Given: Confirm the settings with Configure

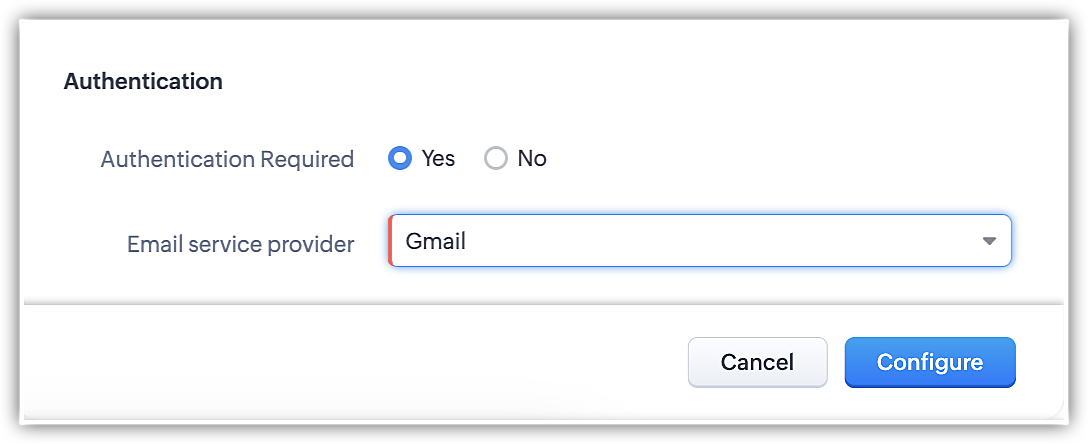Looking at the screenshot, I should pyautogui.click(x=929, y=362).
